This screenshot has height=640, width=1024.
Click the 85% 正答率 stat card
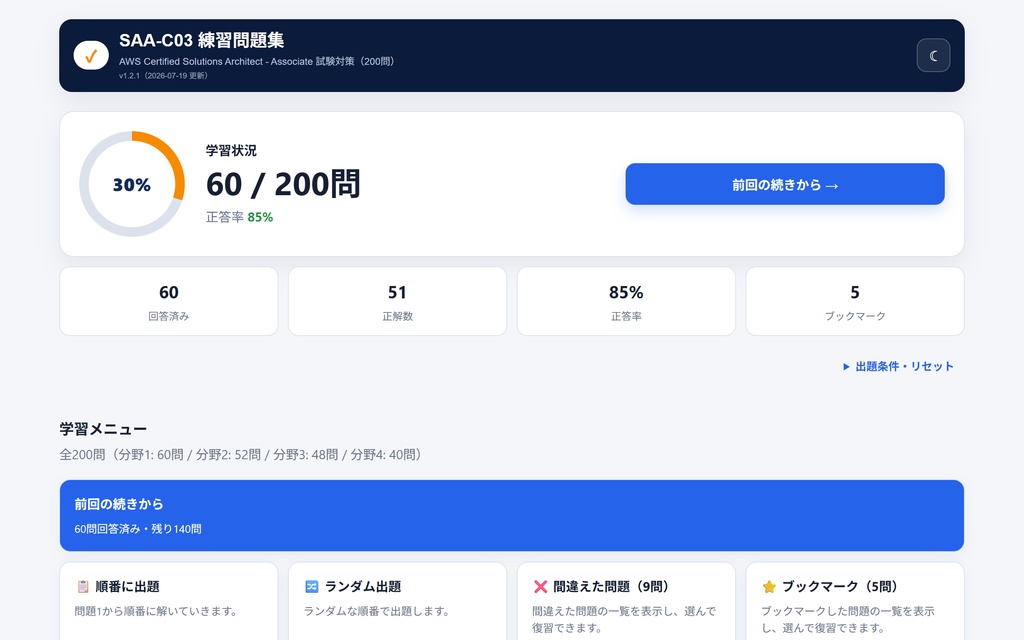tap(626, 301)
